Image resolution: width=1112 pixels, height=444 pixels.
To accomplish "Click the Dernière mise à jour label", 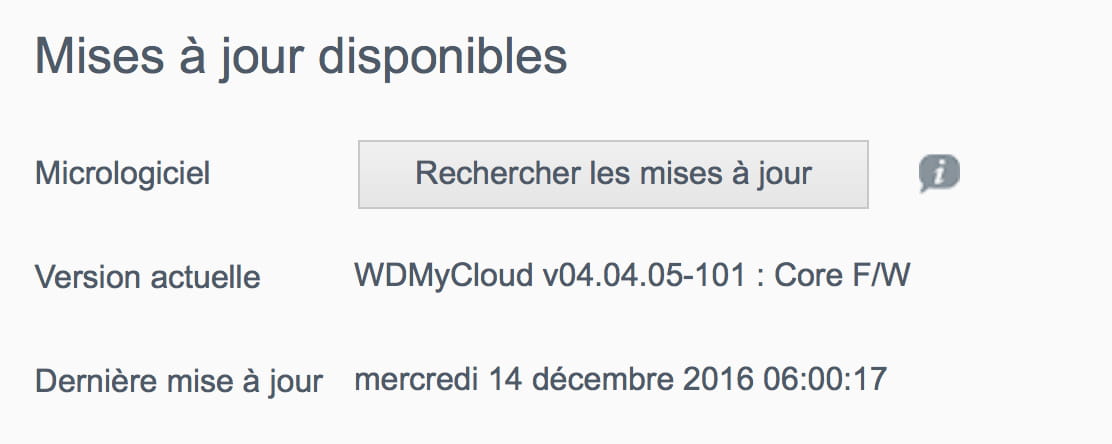I will coord(179,382).
